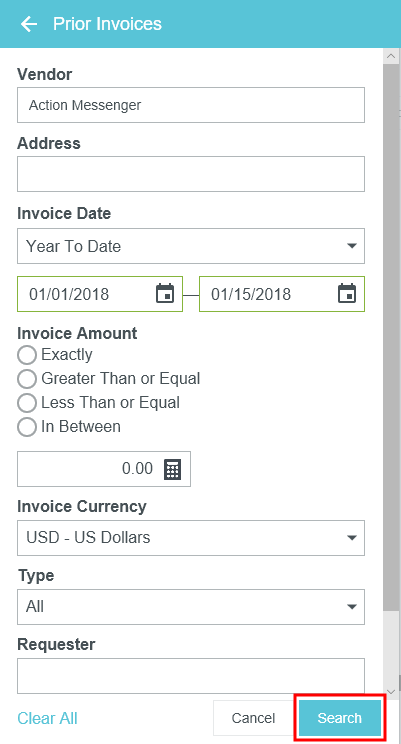Cancel the prior invoices search
The height and width of the screenshot is (744, 401).
coord(253,718)
